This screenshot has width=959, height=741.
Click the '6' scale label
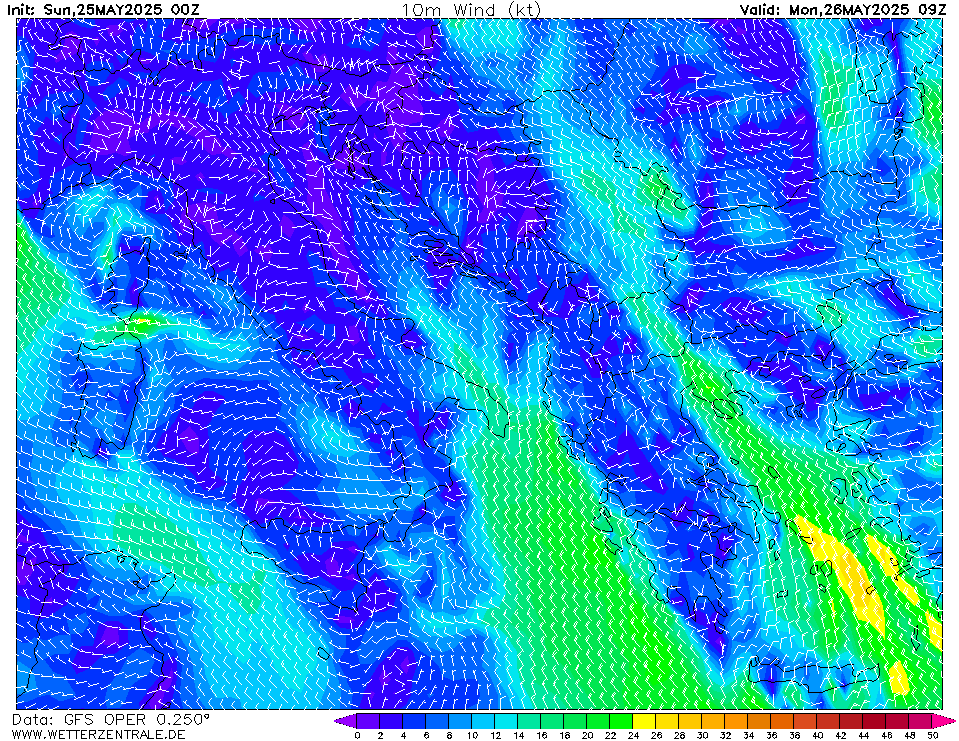click(426, 735)
